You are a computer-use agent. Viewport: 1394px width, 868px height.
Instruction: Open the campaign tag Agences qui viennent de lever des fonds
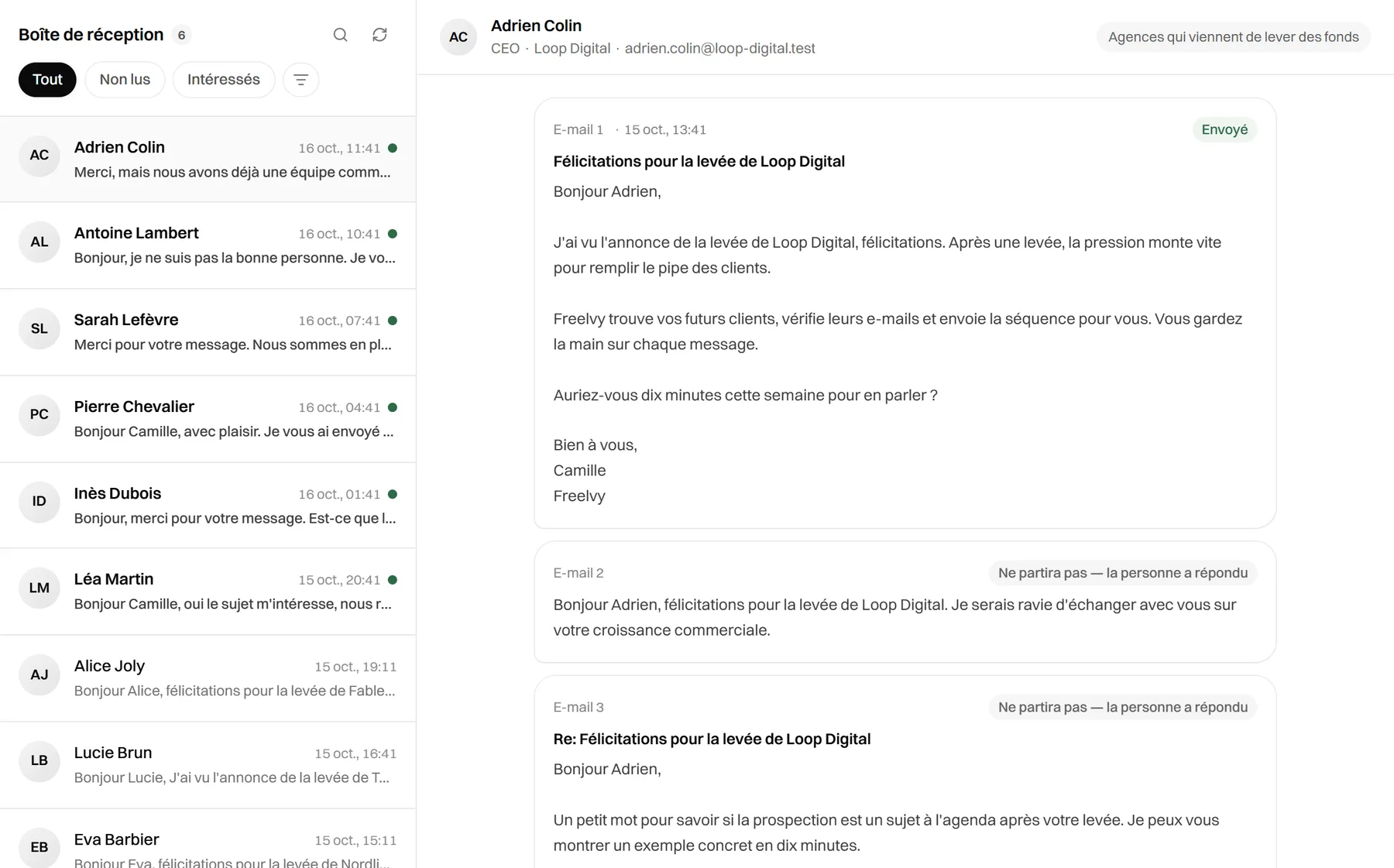click(1233, 37)
